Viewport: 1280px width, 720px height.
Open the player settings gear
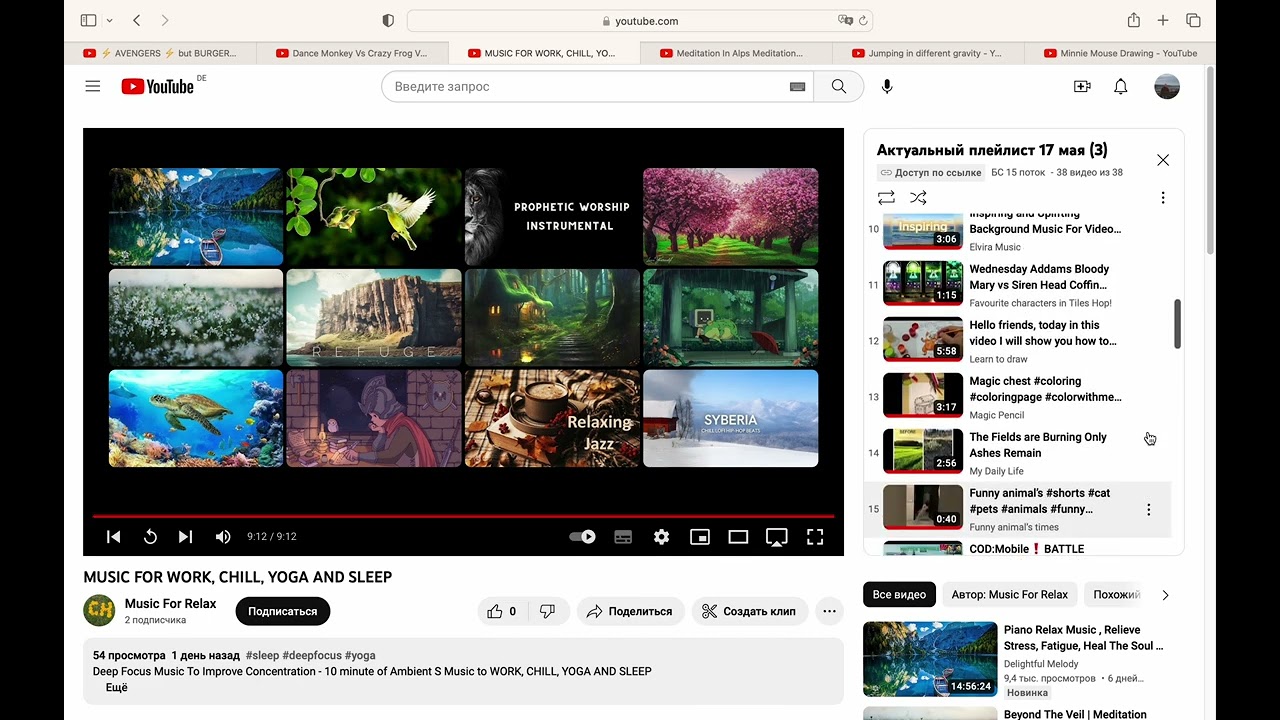point(661,537)
